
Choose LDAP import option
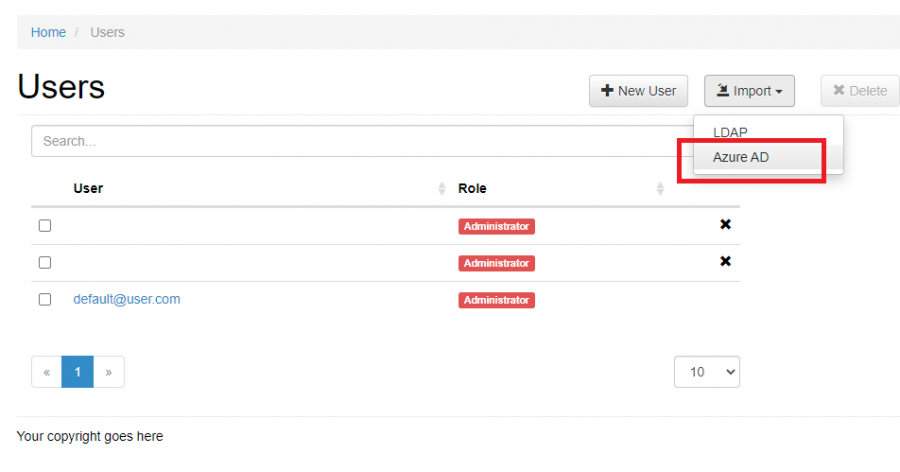(730, 132)
